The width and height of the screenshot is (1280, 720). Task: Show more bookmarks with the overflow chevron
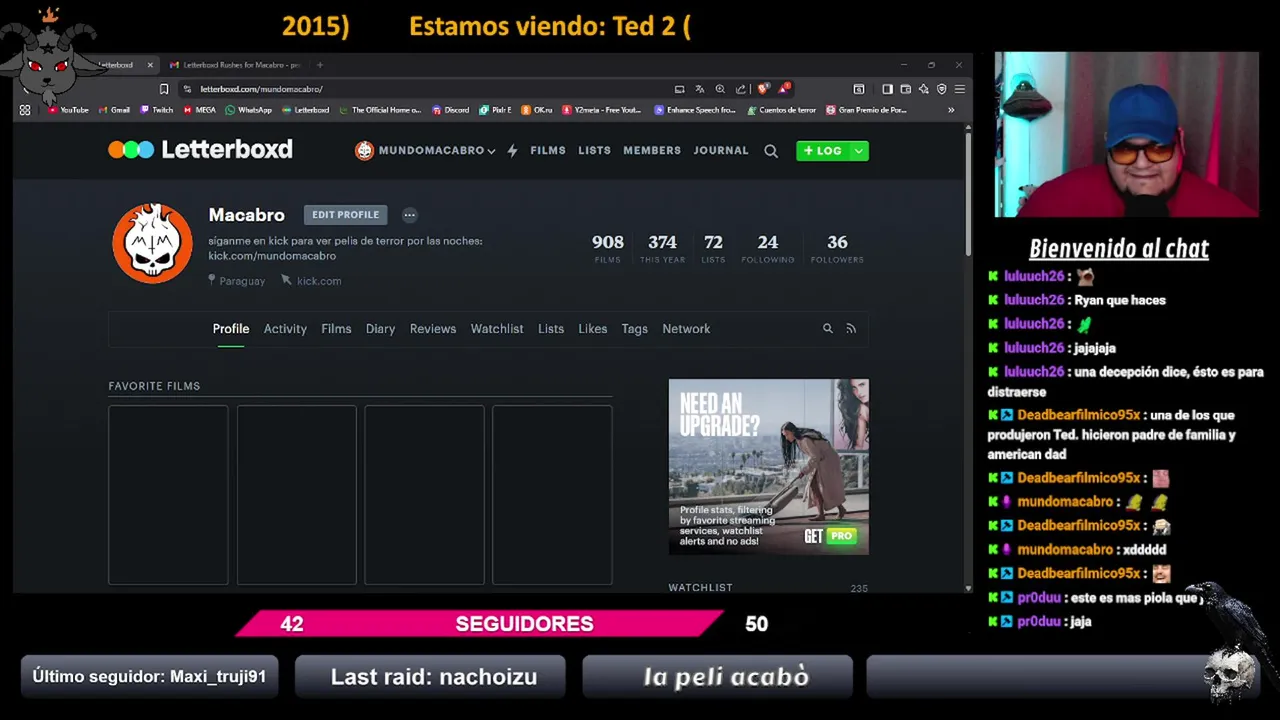tap(951, 110)
